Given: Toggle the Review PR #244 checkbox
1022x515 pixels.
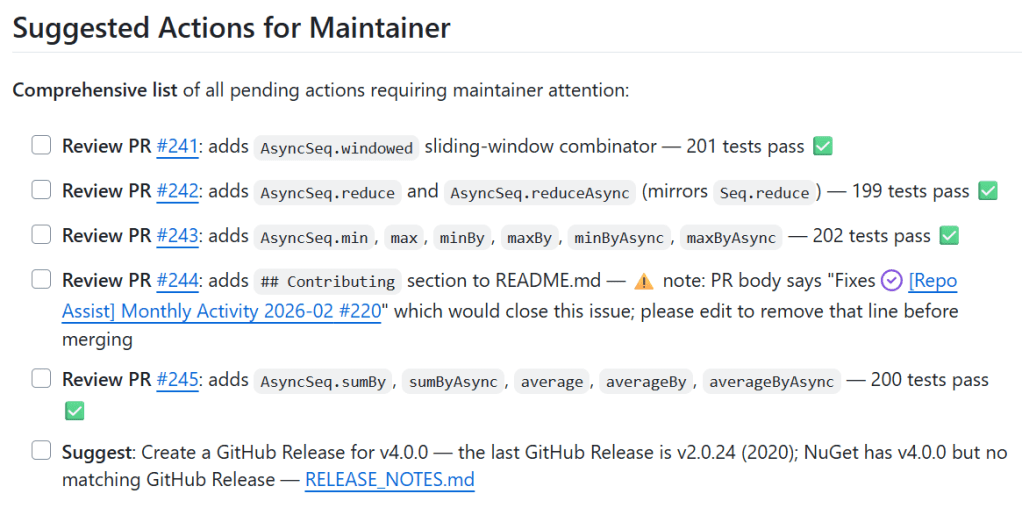Looking at the screenshot, I should coord(41,281).
